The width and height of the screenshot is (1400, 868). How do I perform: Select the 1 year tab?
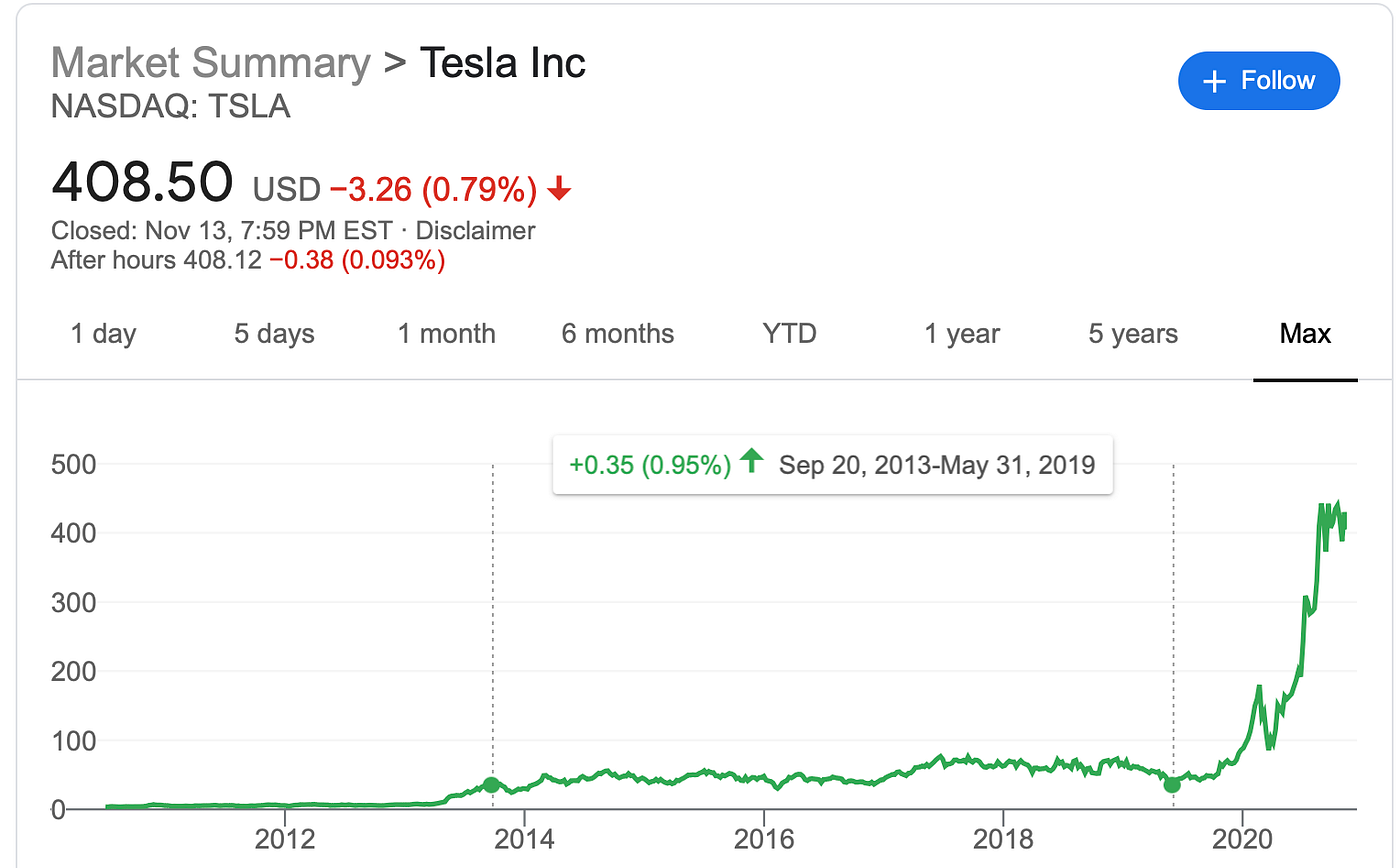961,333
